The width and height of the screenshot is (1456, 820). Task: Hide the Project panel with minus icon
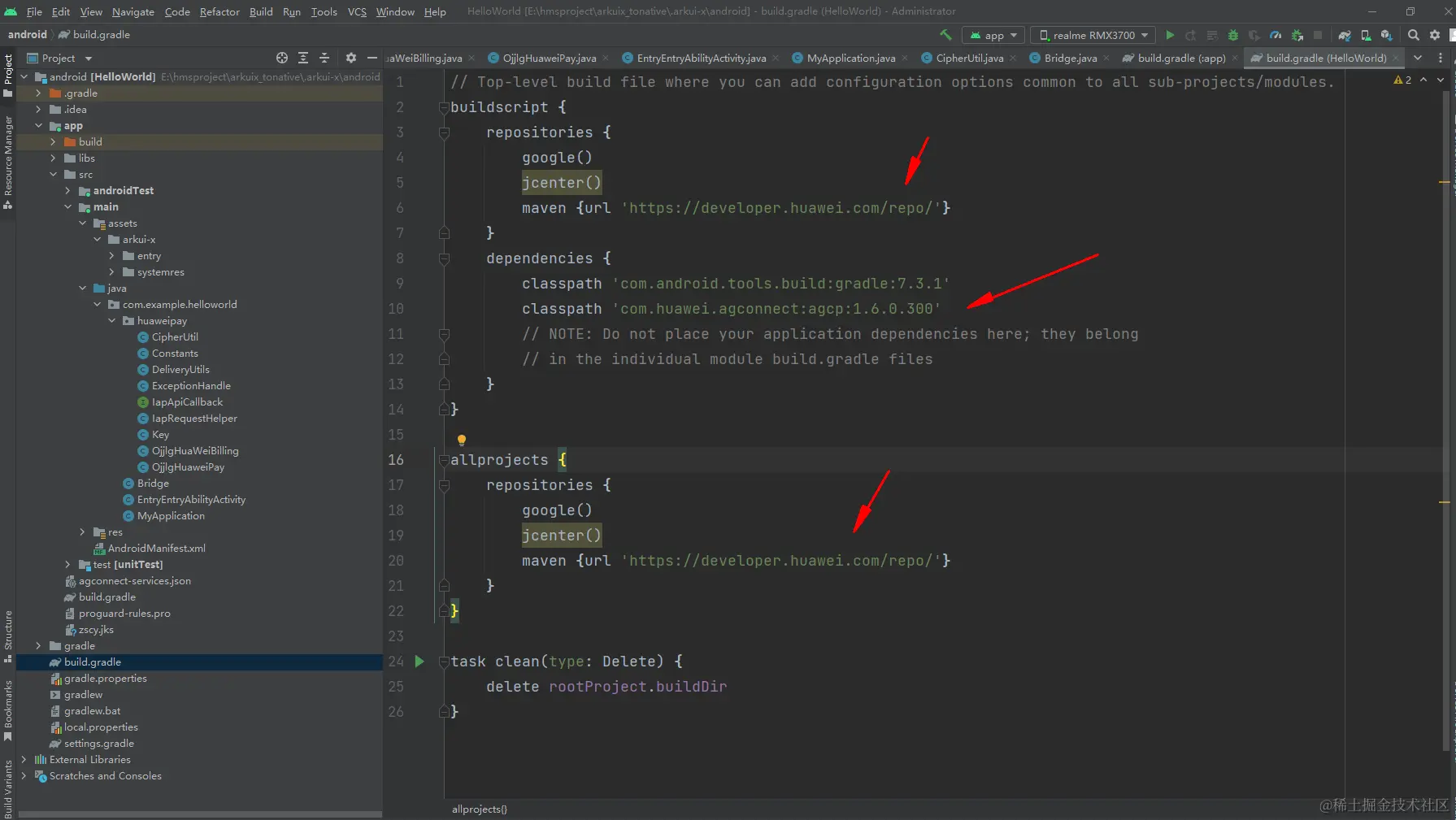pos(372,58)
